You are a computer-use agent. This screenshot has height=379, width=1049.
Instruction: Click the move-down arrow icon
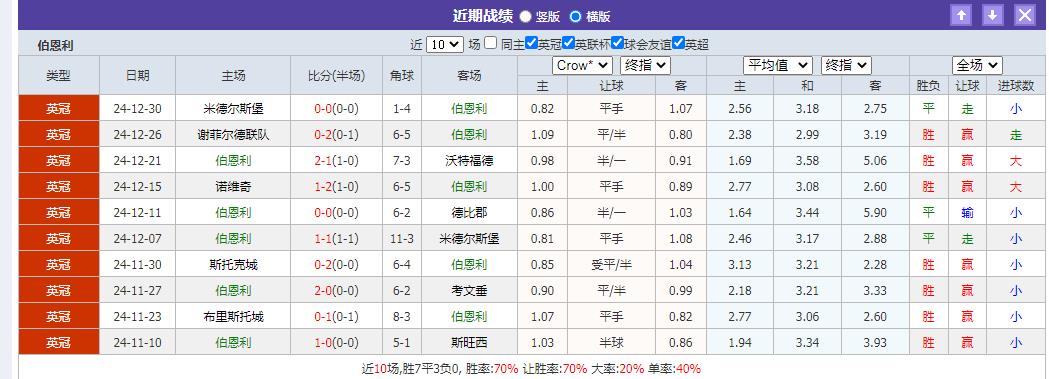point(993,15)
